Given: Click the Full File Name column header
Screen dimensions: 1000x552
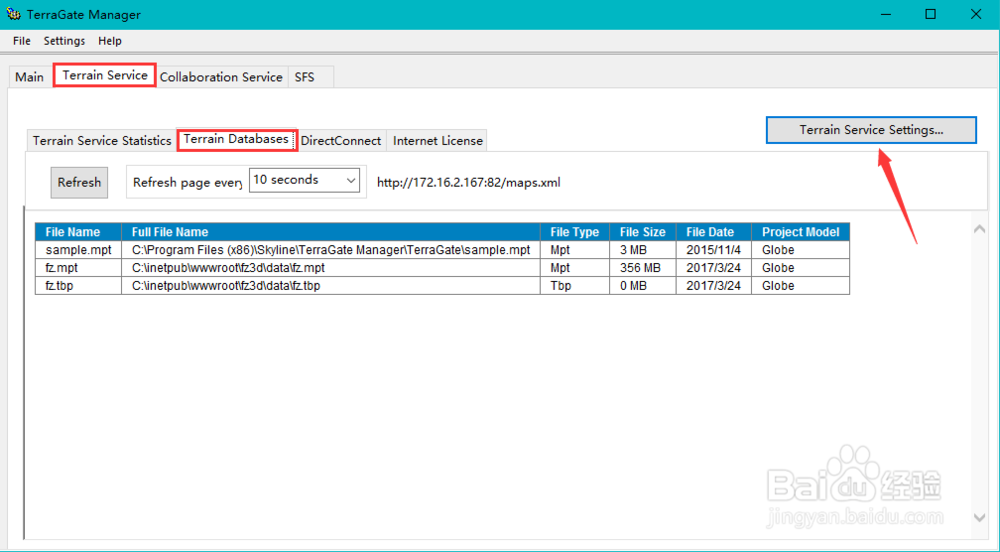Looking at the screenshot, I should (330, 232).
